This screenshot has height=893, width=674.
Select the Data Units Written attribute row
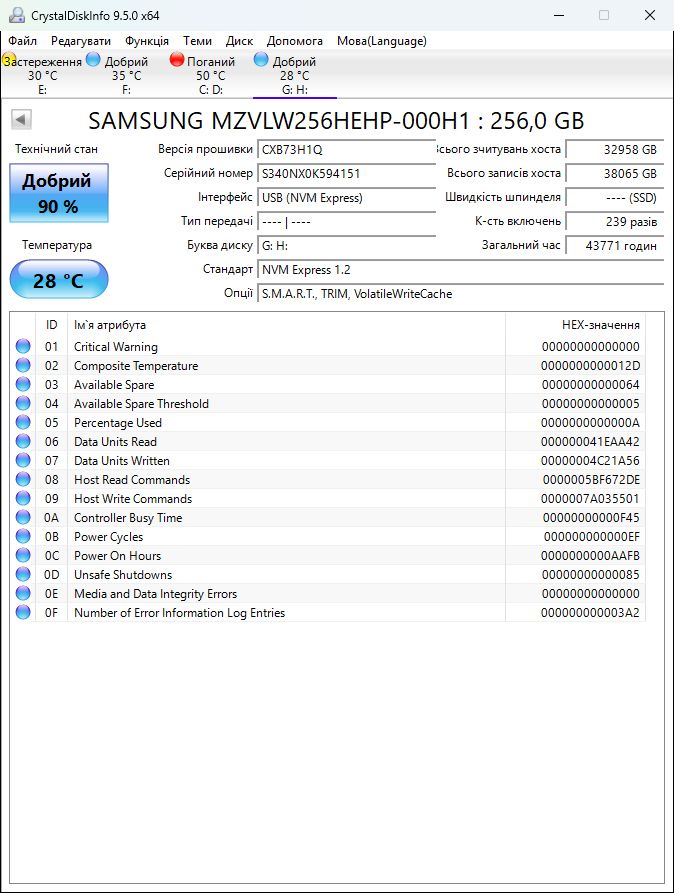(x=328, y=460)
